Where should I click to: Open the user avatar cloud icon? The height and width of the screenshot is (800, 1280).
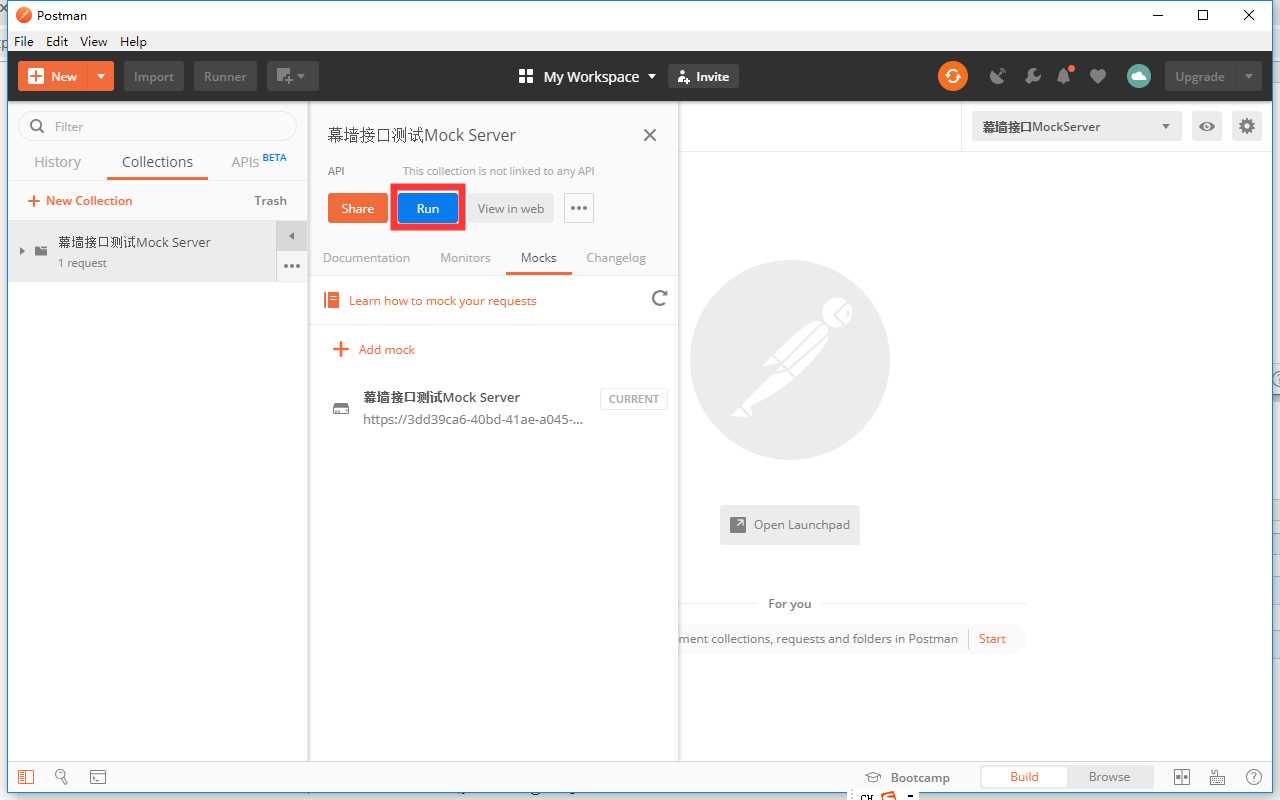(x=1139, y=76)
